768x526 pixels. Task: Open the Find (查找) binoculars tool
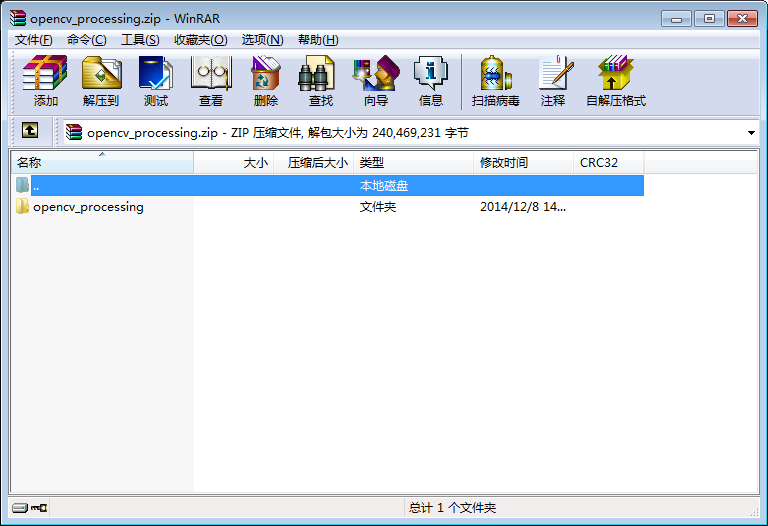(x=321, y=81)
